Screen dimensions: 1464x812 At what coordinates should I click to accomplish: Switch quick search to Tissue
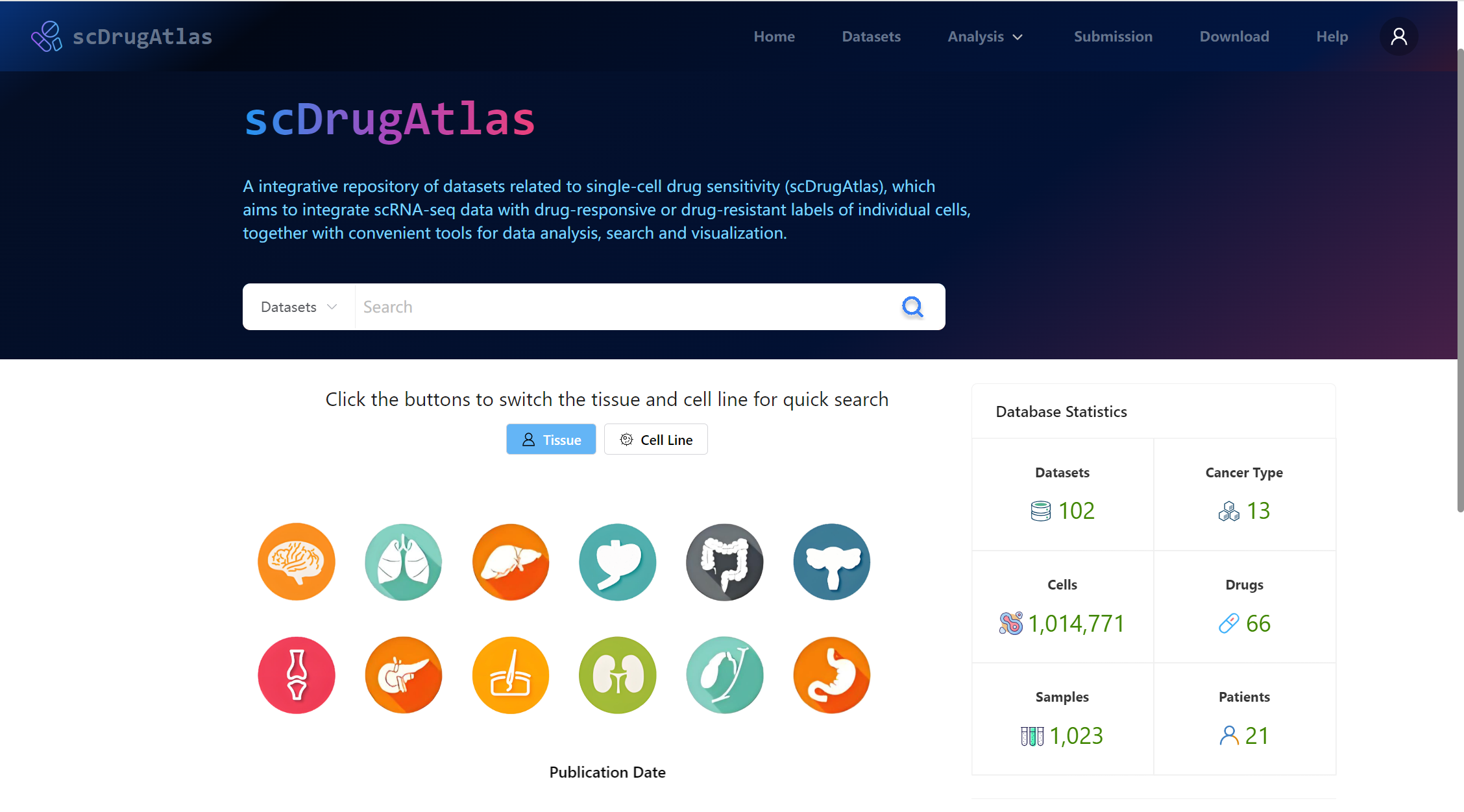551,440
